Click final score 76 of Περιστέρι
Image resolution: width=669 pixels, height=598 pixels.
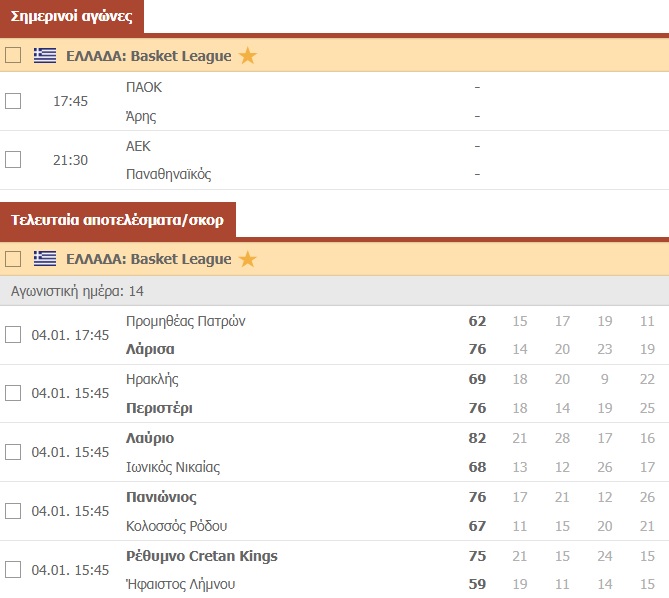(477, 408)
